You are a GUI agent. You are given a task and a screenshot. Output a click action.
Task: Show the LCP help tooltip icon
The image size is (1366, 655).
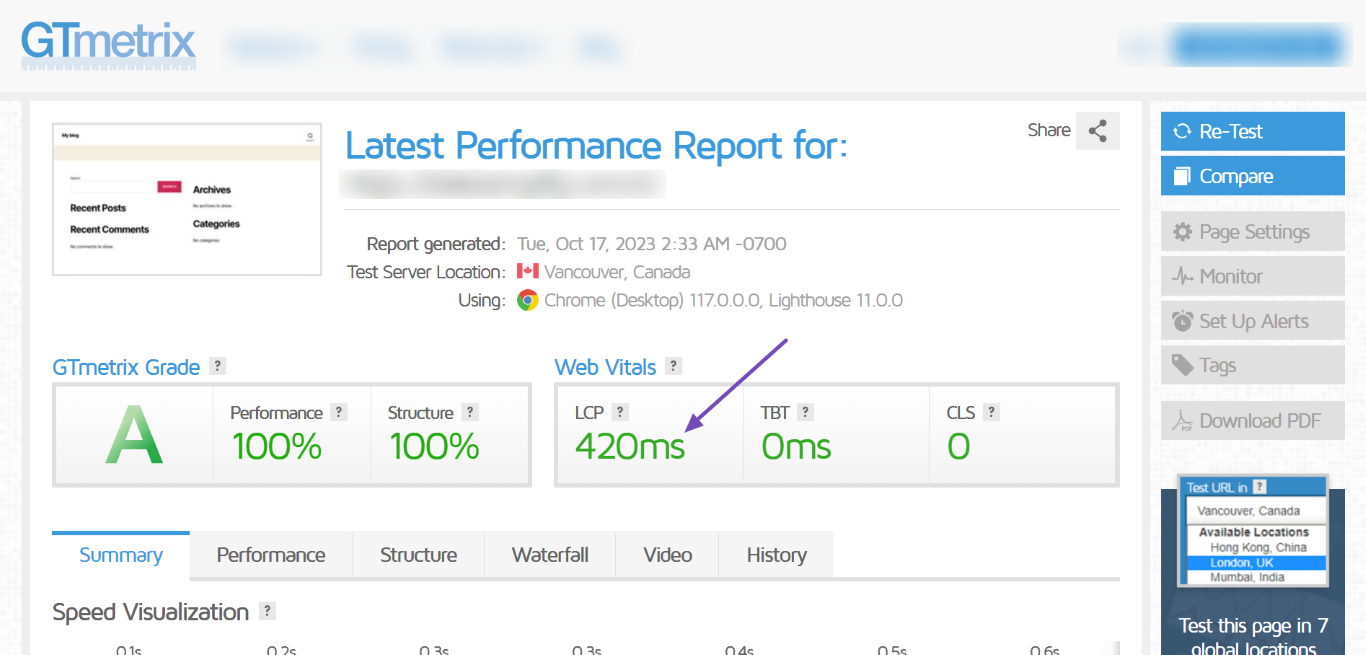(x=620, y=412)
